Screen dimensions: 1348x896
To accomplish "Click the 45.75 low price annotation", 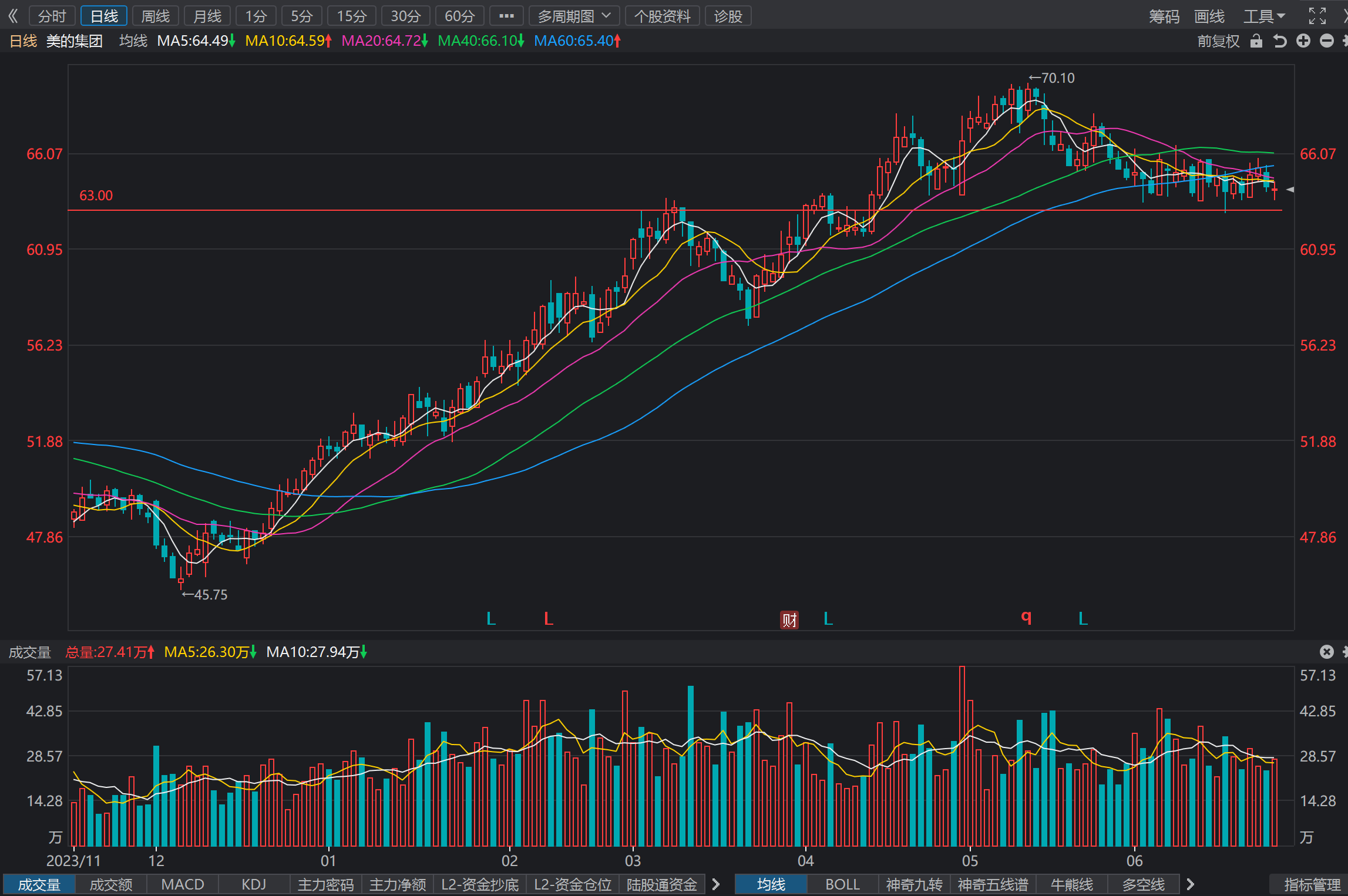I will click(204, 595).
